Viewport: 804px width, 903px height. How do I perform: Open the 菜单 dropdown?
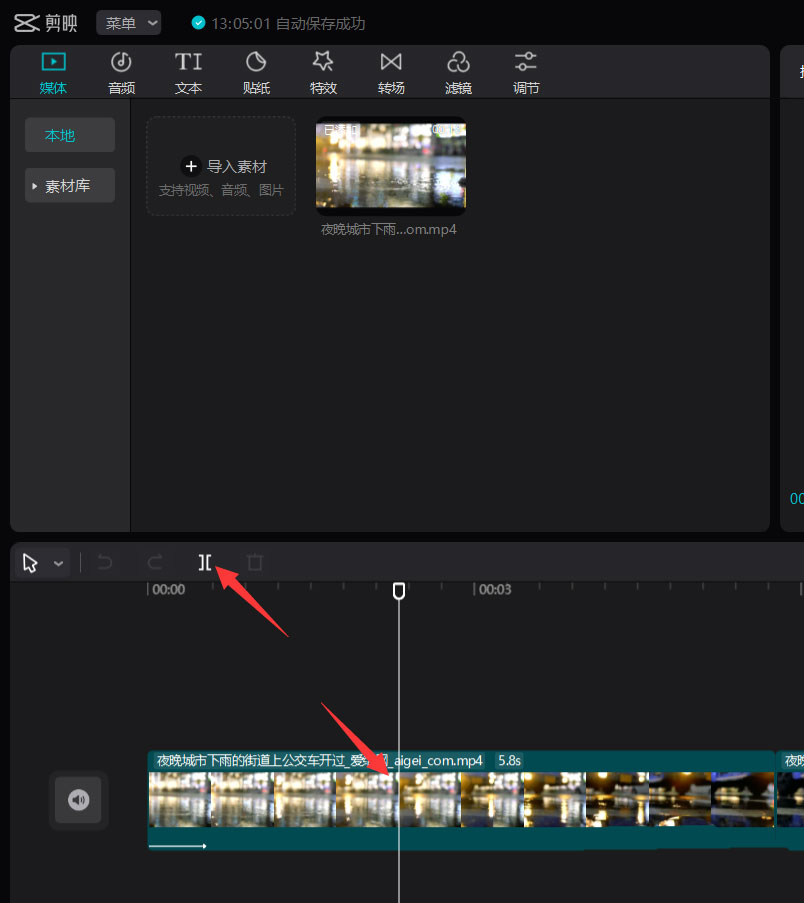128,22
